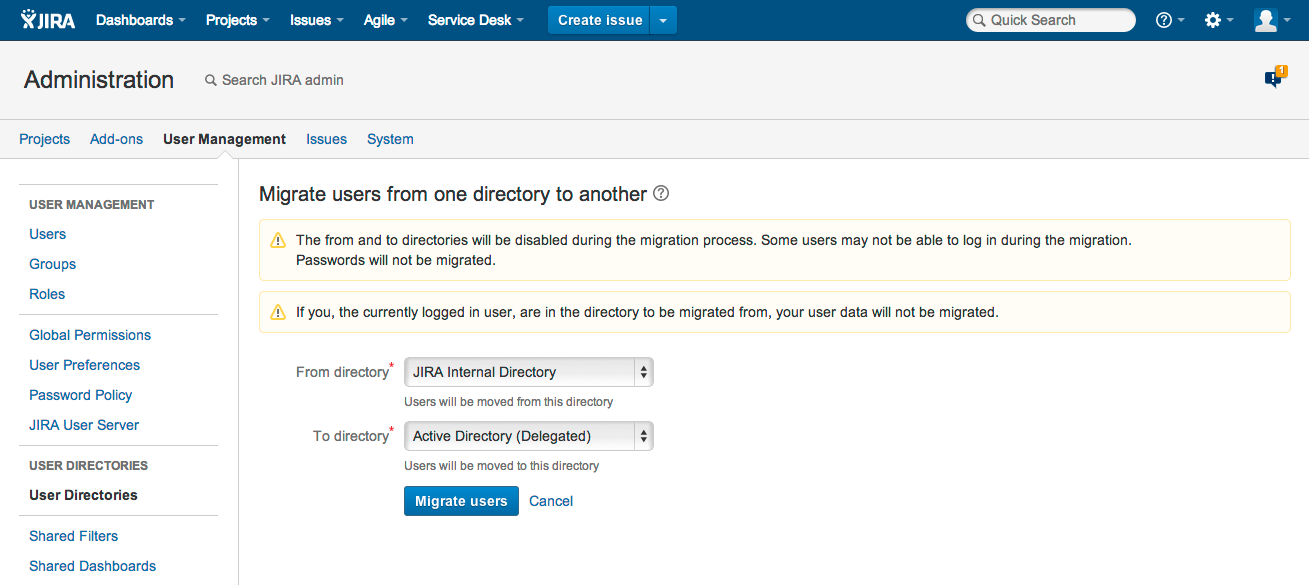Click the Create issue button
Image resolution: width=1309 pixels, height=585 pixels.
click(x=599, y=20)
